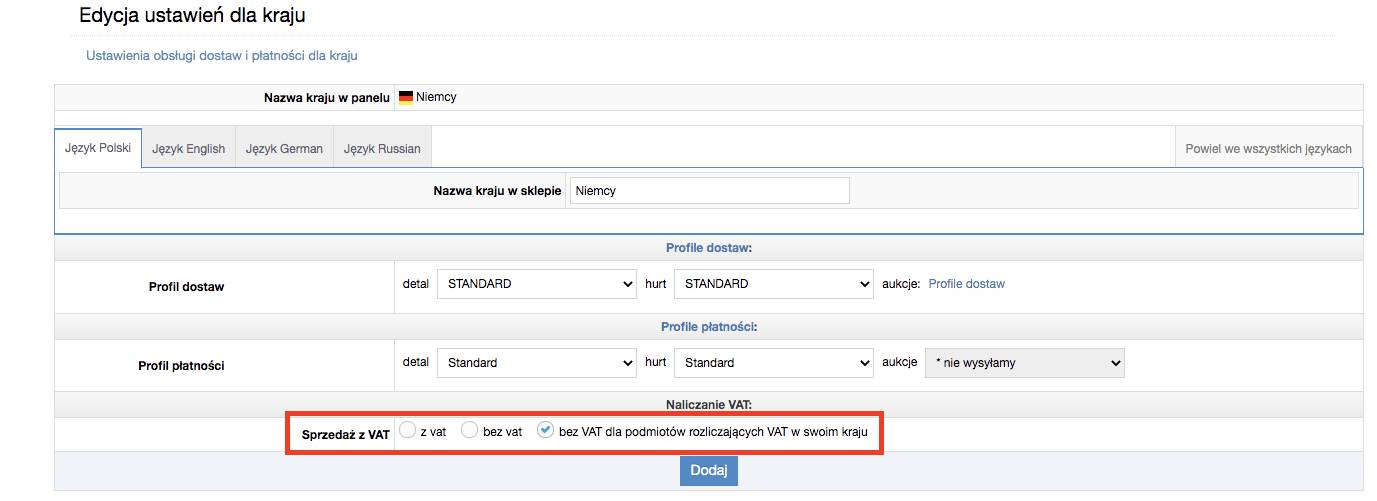Click the blue Dodaj button
1377x501 pixels.
coord(708,471)
